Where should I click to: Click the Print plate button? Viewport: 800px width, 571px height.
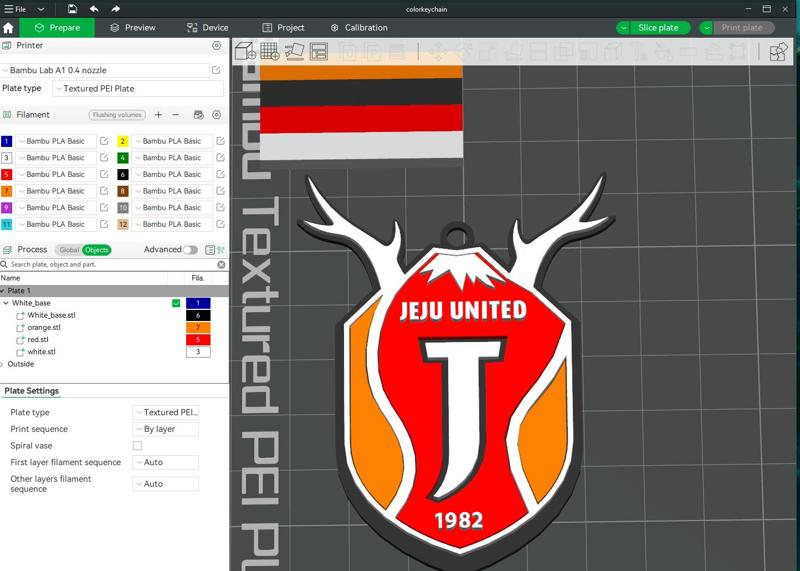[742, 28]
